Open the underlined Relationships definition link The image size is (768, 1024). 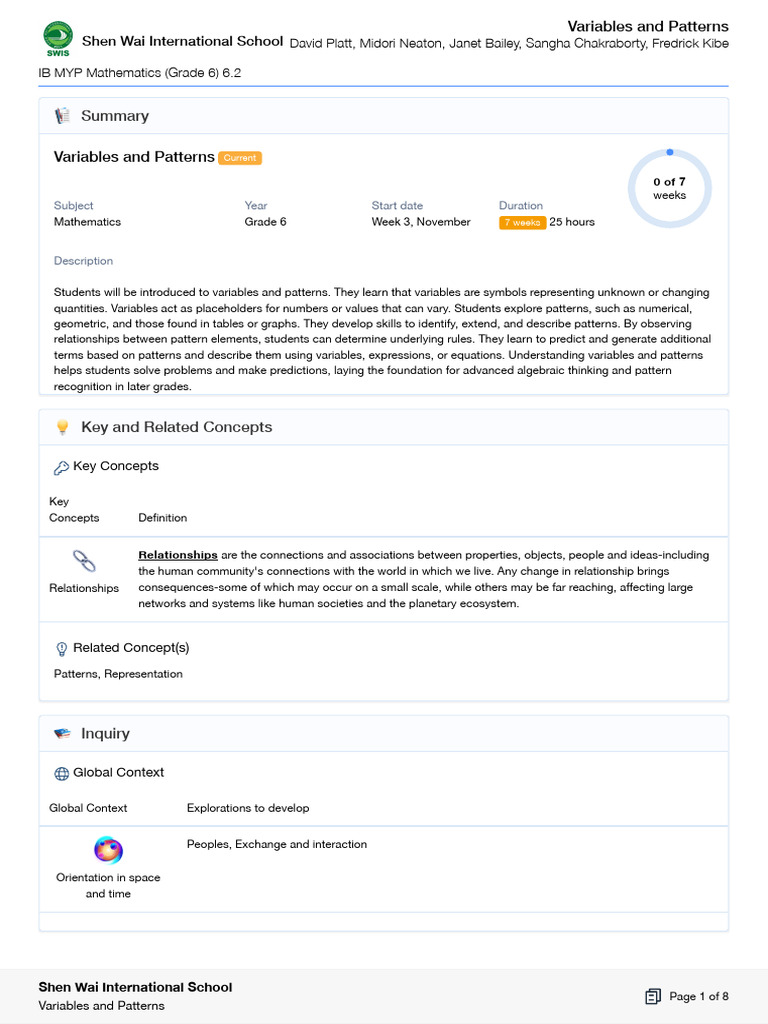point(178,555)
